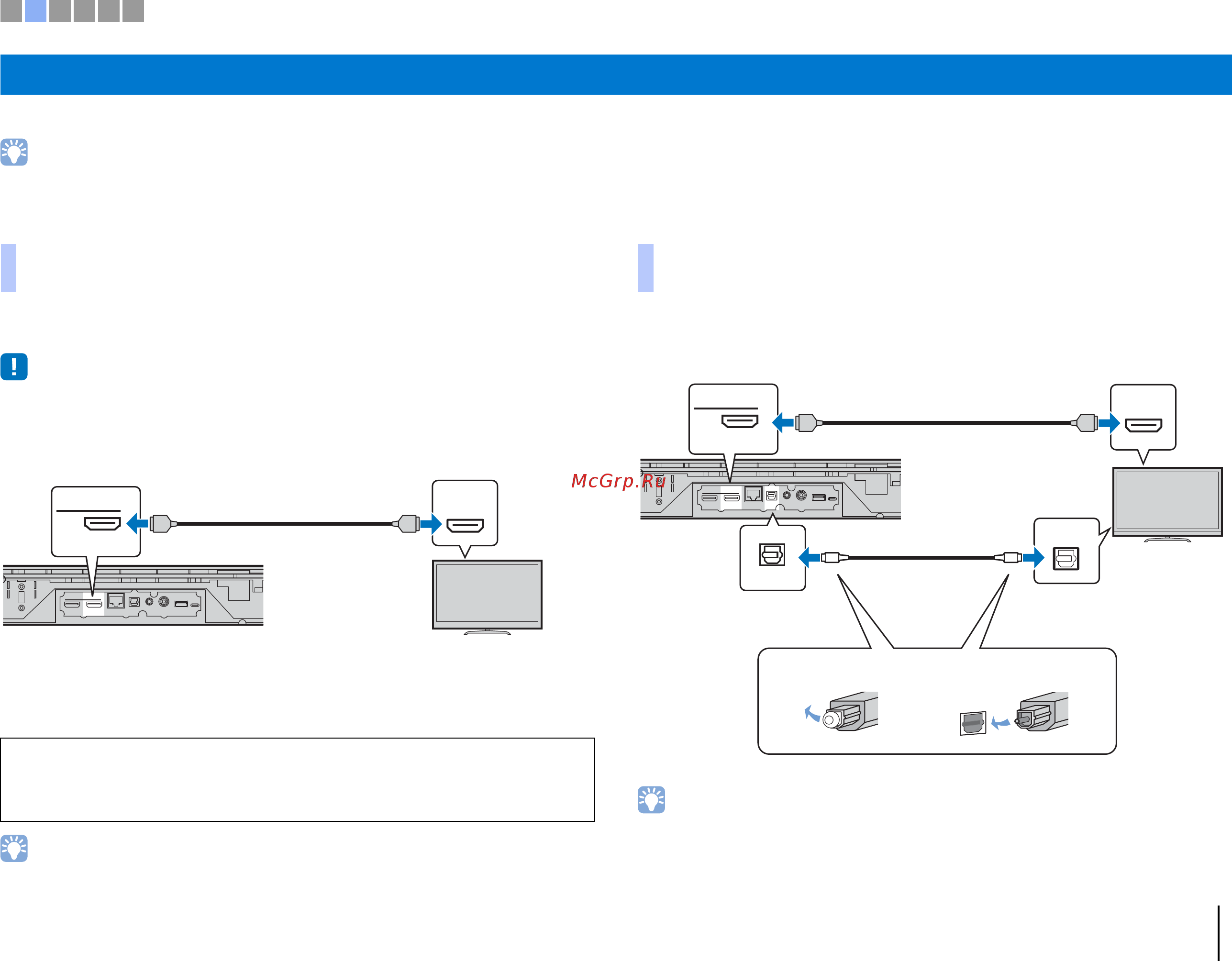This screenshot has width=1232, height=961.
Task: Click the round coaxial jack on soundbar in HDMI-only diagram
Action: coord(164,602)
